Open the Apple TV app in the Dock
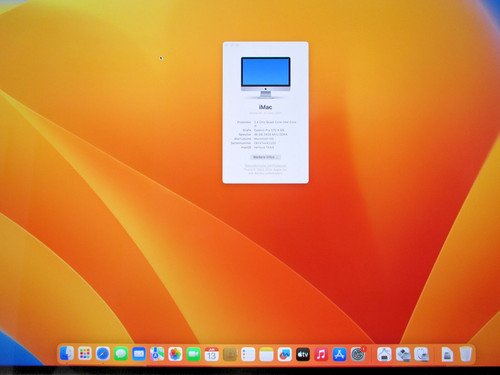This screenshot has height=375, width=500. click(x=303, y=354)
